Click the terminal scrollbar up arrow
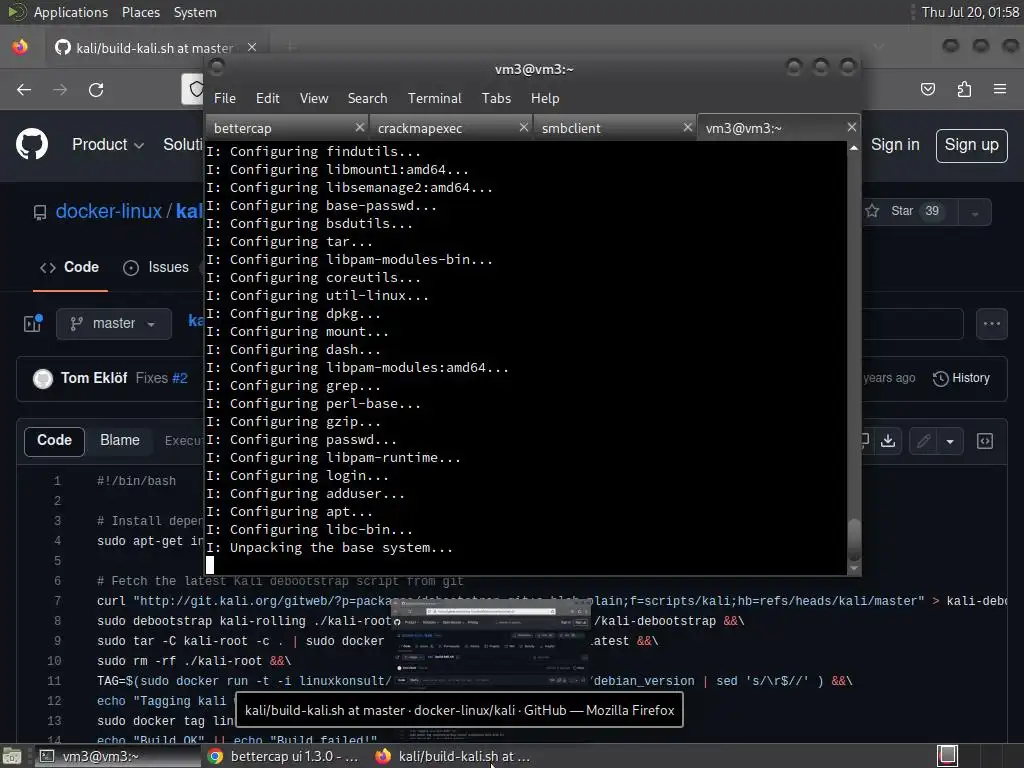 (x=854, y=148)
